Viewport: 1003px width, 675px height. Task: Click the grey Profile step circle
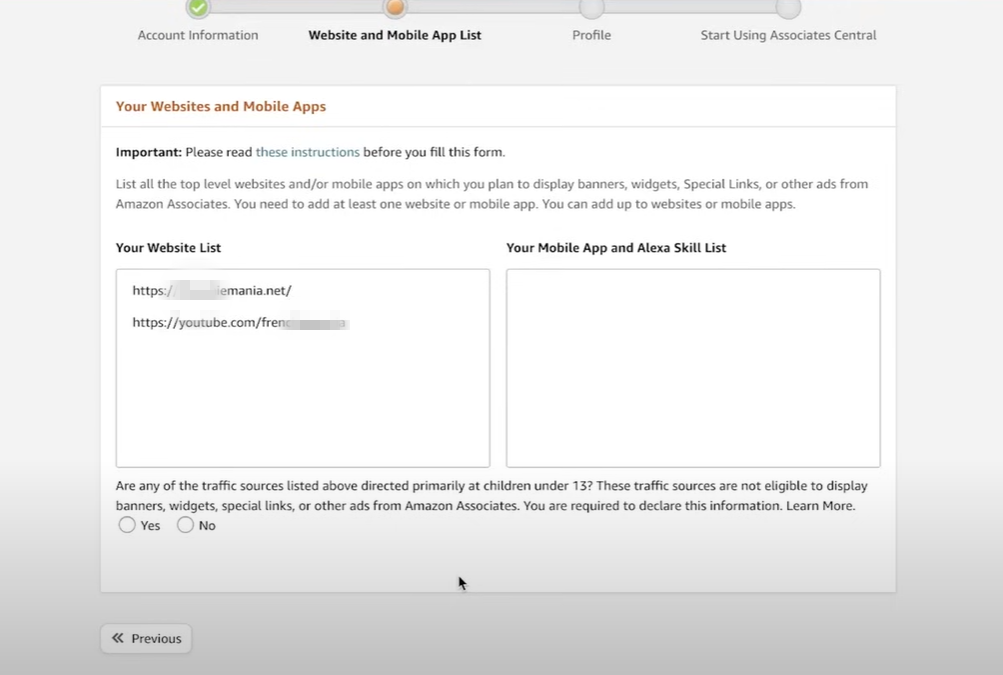click(591, 8)
